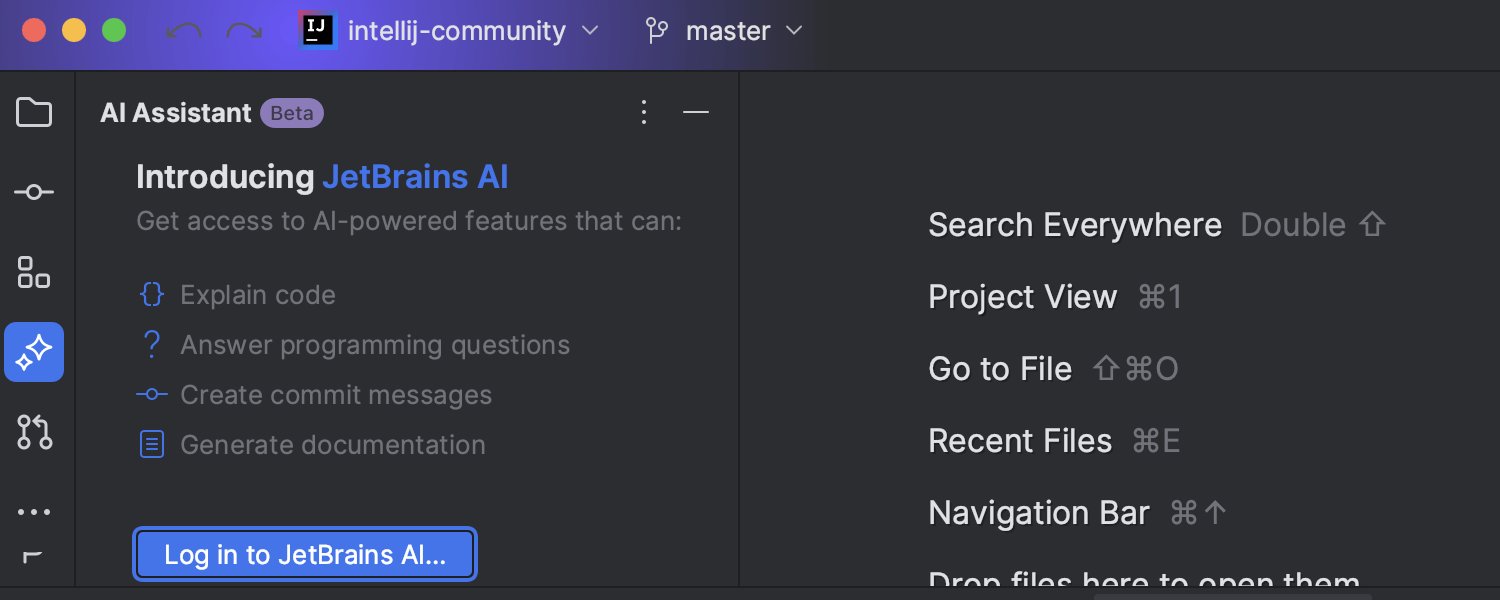The height and width of the screenshot is (600, 1500).
Task: Show more tool windows via ellipsis icon
Action: click(x=33, y=511)
